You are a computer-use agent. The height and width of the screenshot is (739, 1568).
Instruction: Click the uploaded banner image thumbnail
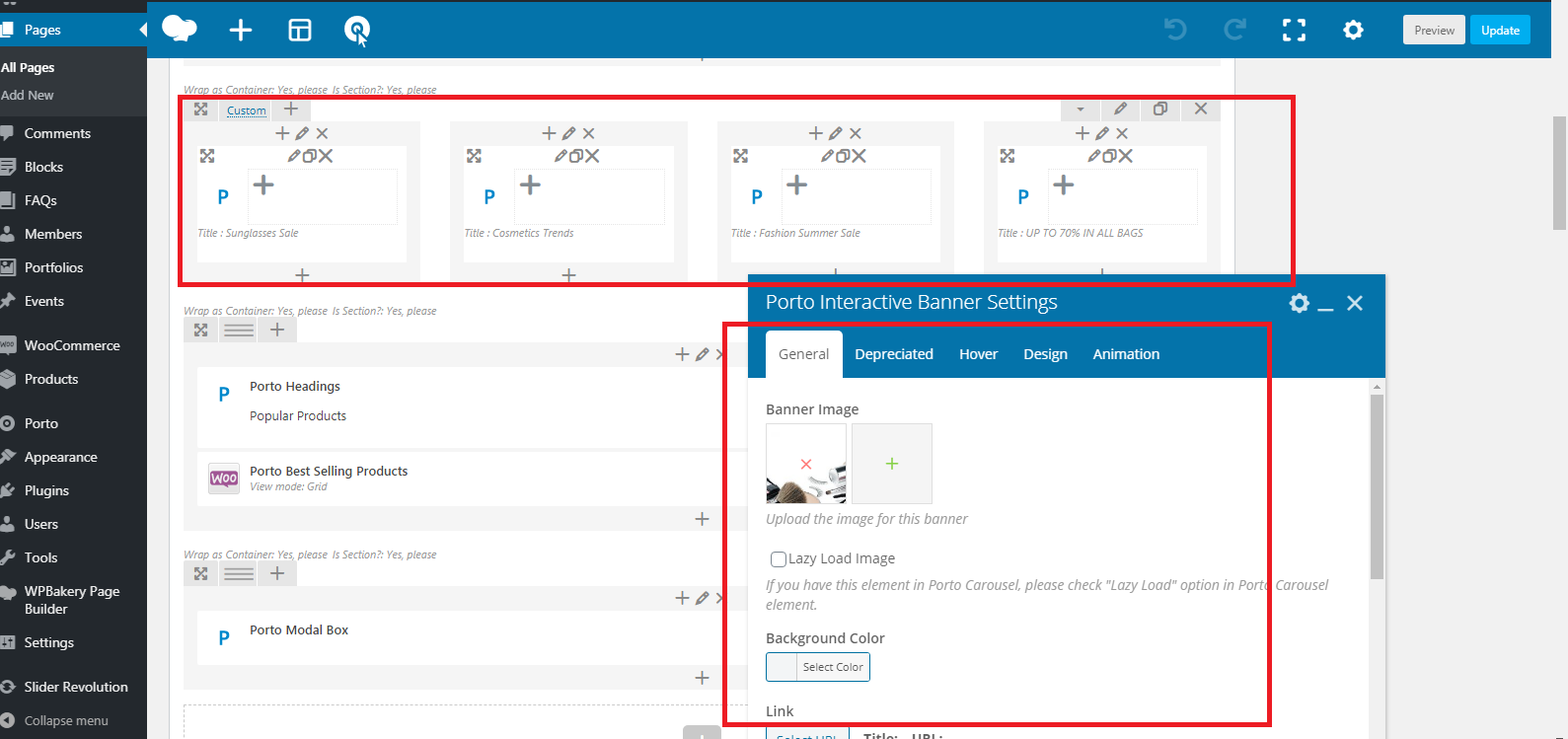click(x=806, y=464)
